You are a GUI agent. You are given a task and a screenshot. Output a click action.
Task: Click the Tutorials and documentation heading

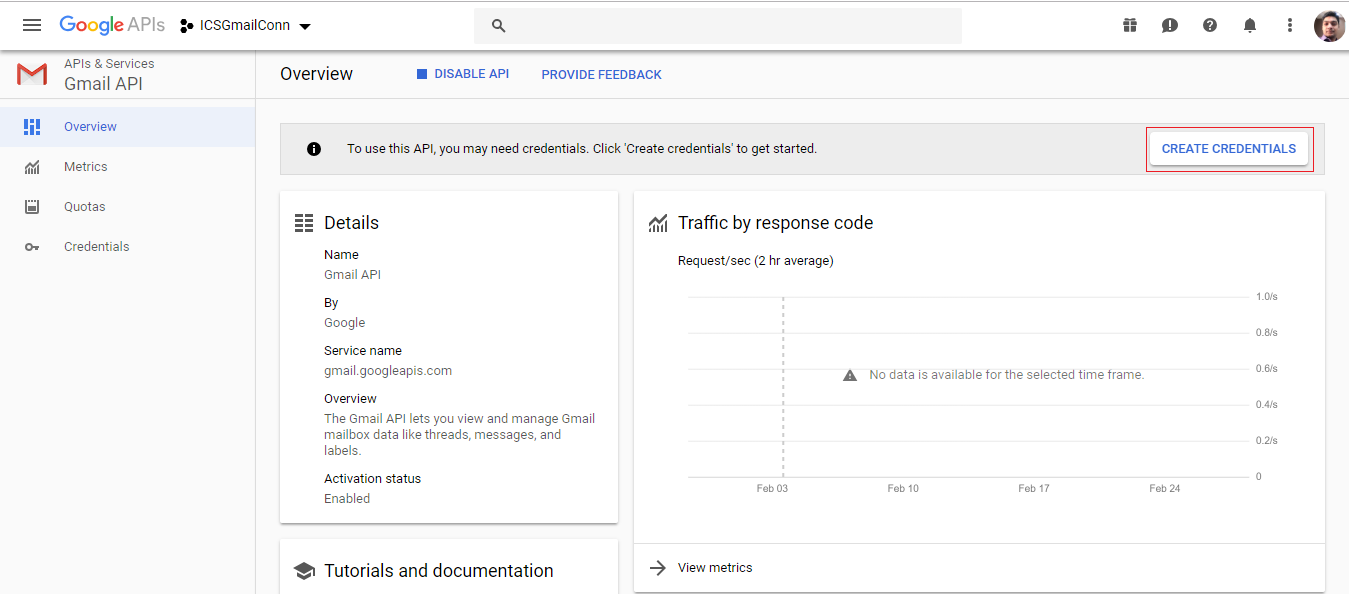coord(439,571)
